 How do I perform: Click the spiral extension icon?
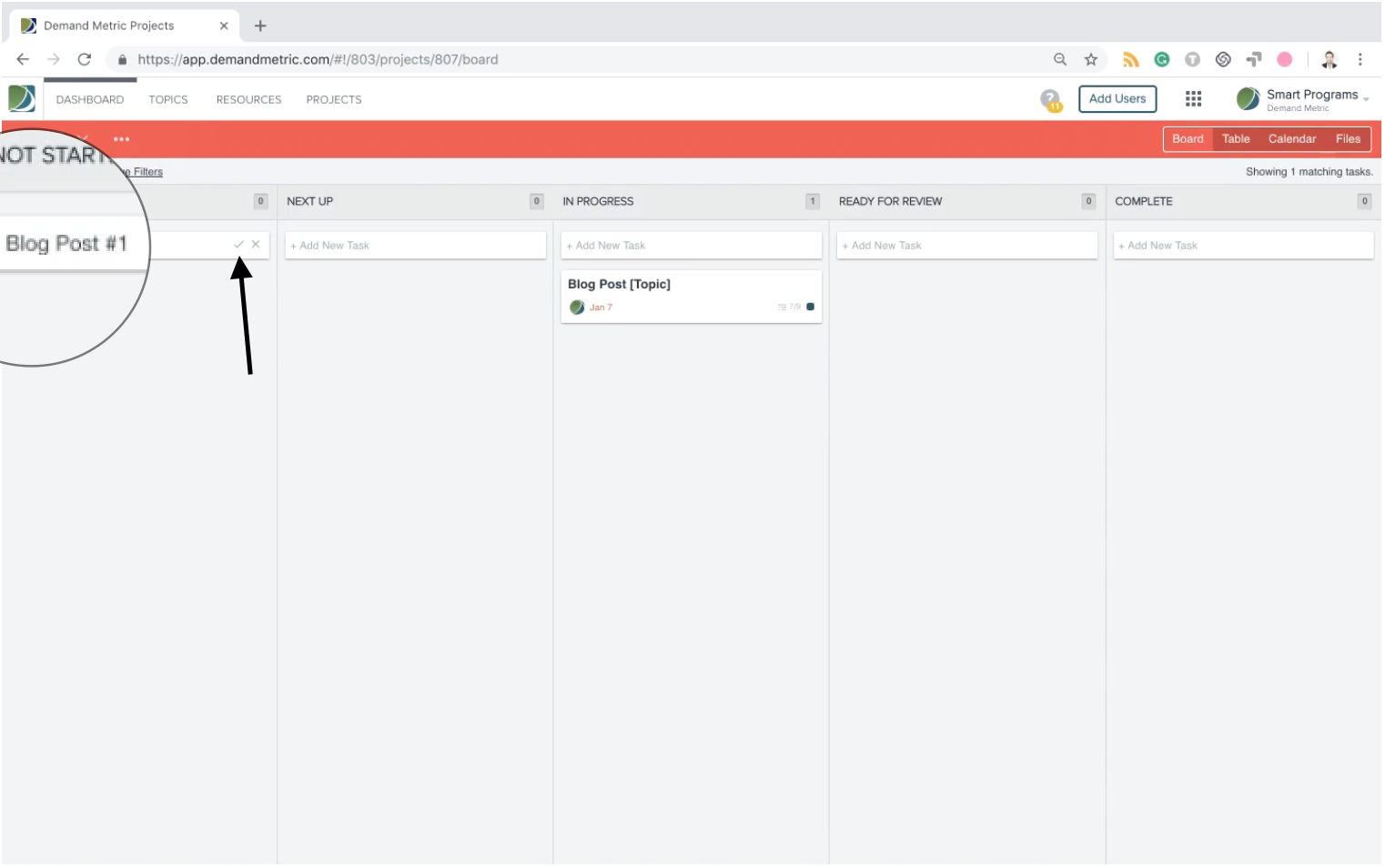click(1223, 59)
